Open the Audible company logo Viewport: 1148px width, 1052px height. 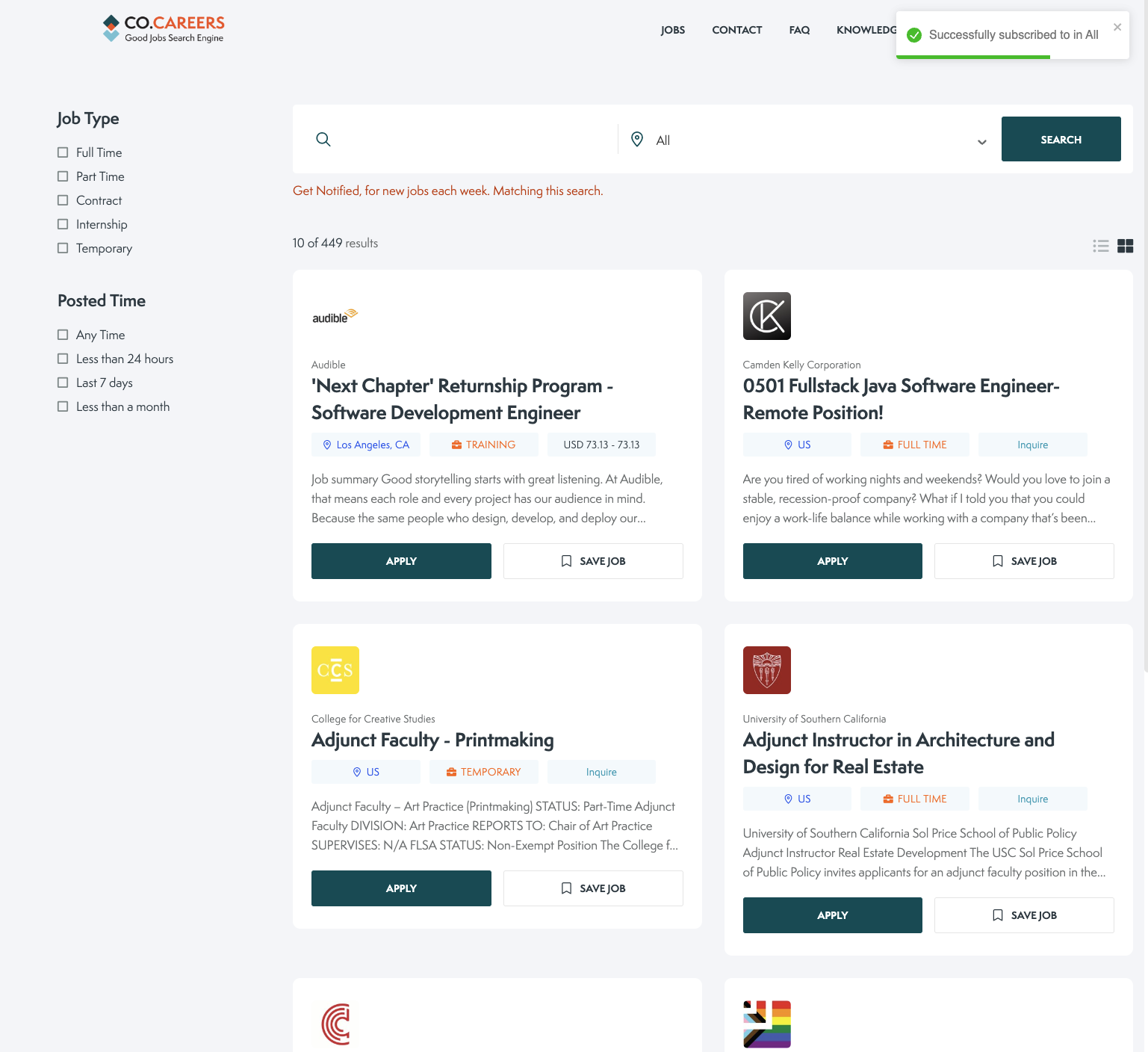[335, 316]
